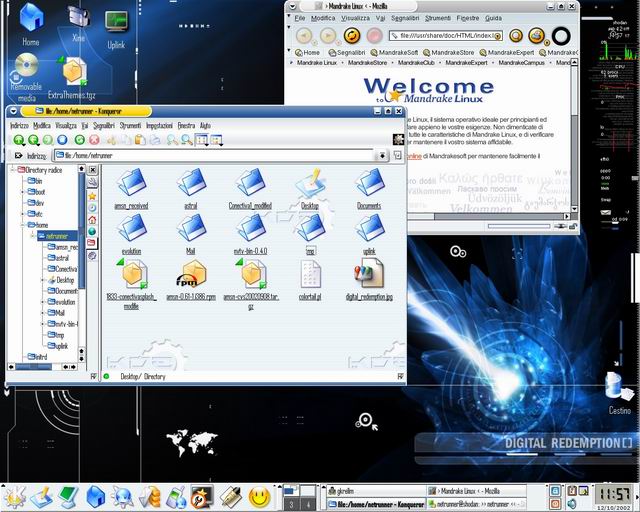This screenshot has width=640, height=512.
Task: Open the Mozilla URL bar dropdown
Action: 498,36
